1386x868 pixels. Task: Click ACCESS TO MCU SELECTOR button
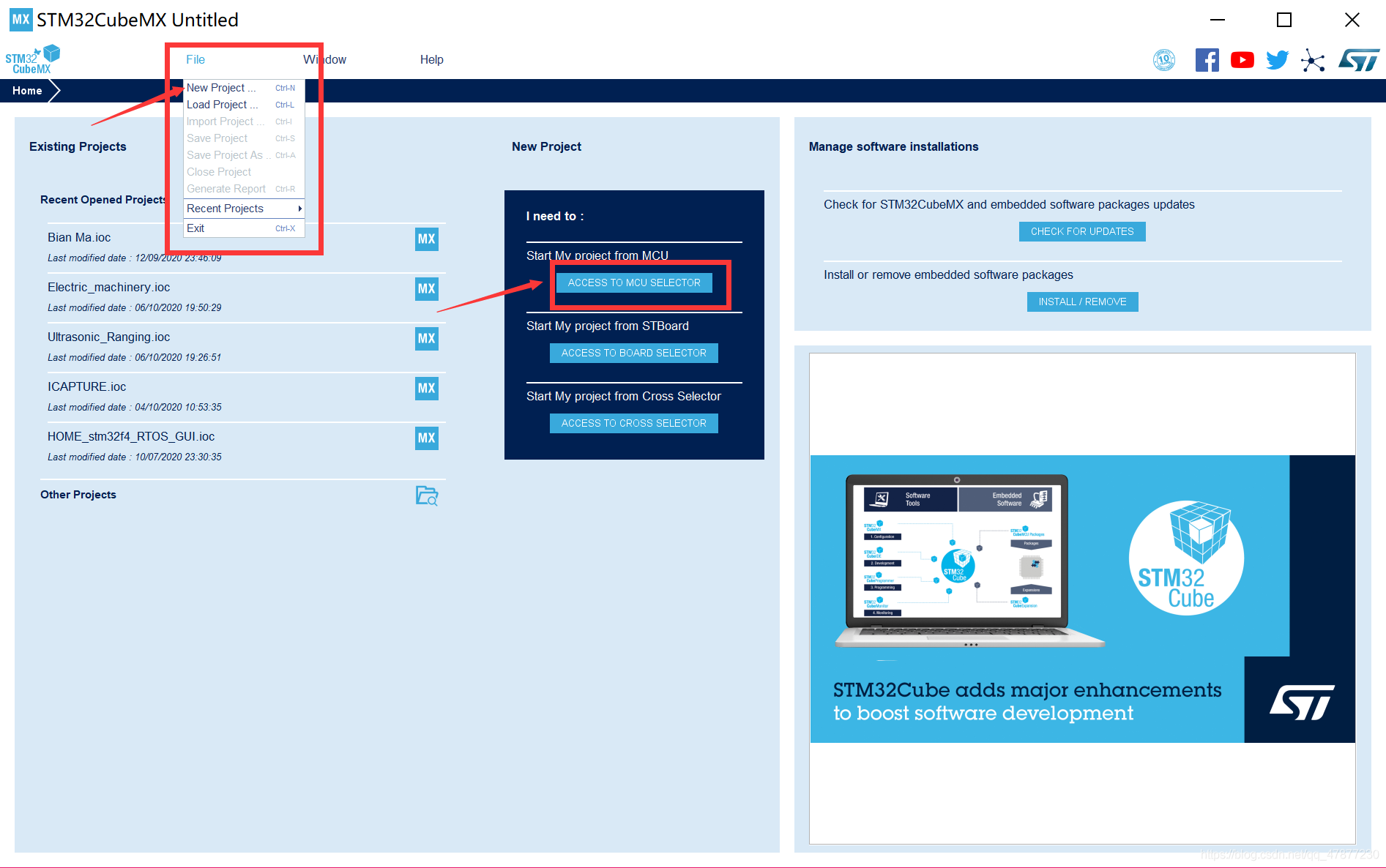[x=634, y=283]
